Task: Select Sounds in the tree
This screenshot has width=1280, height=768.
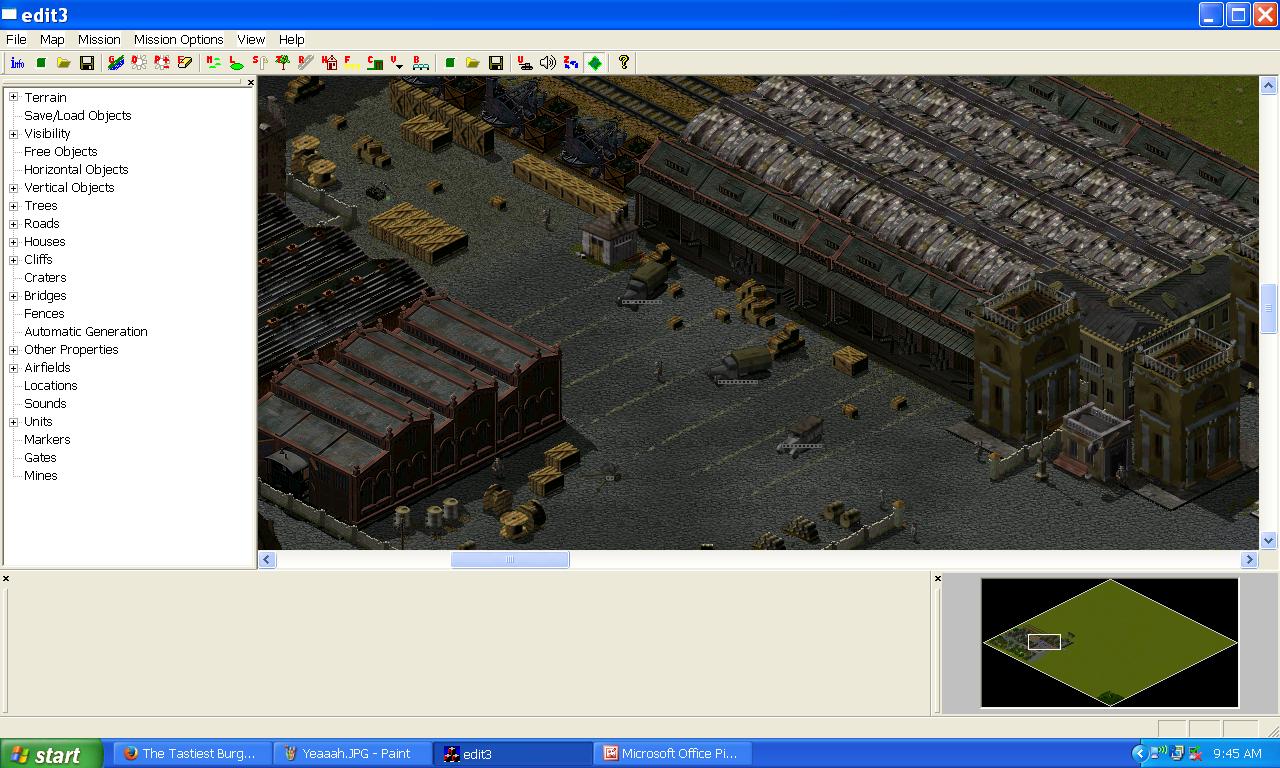Action: [x=45, y=403]
